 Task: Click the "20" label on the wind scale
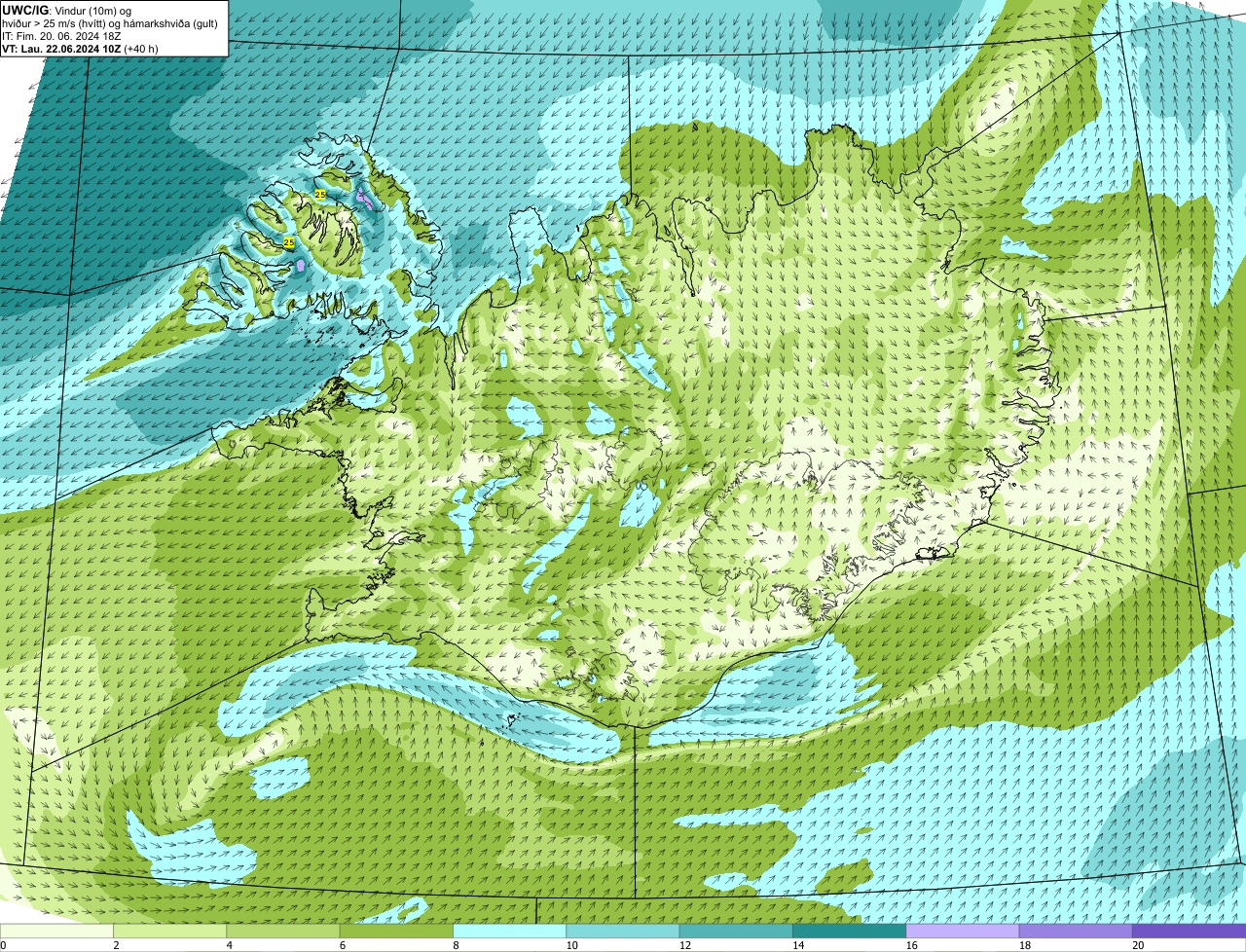tap(1138, 945)
